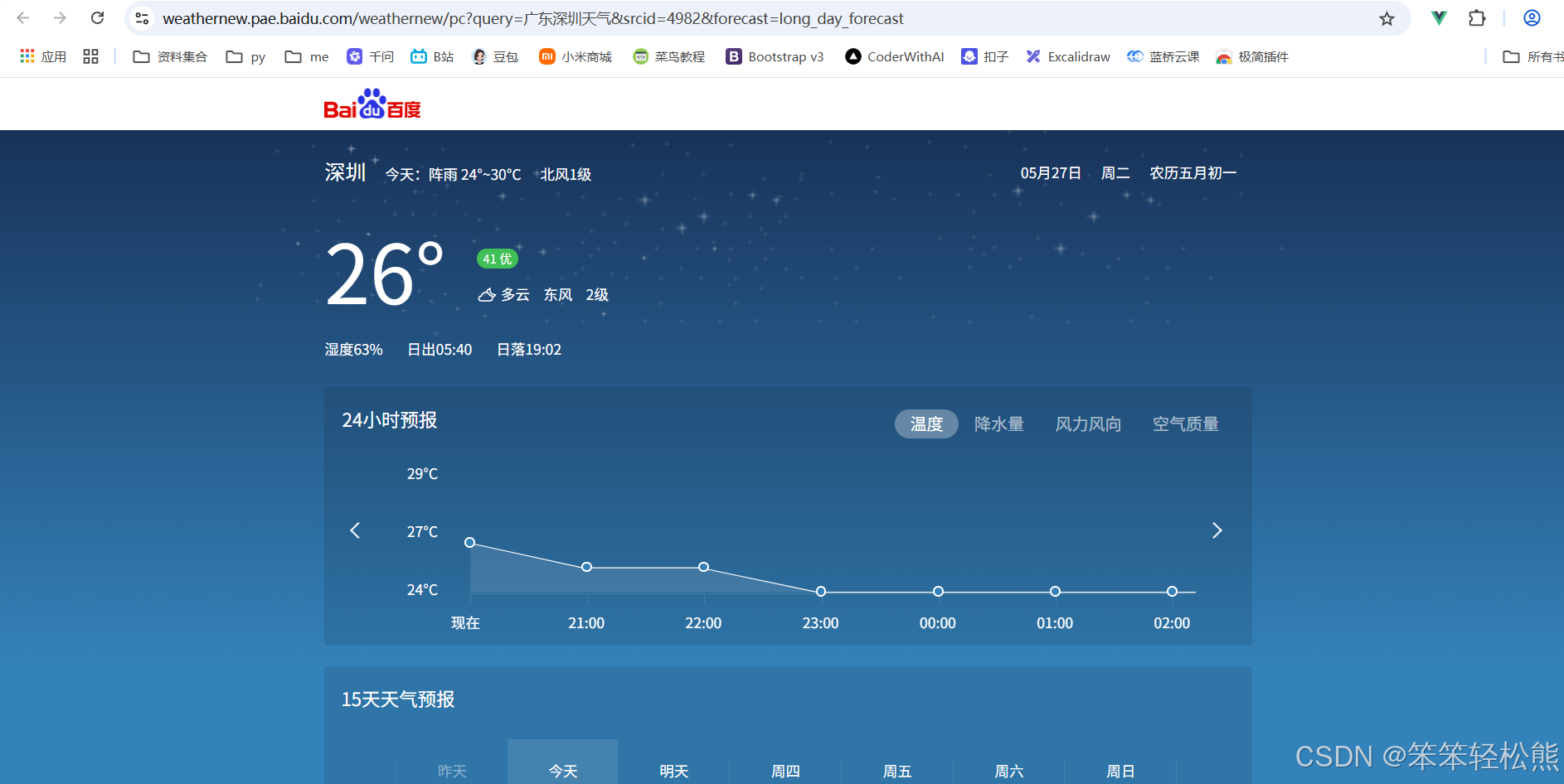The image size is (1564, 784).
Task: Select 昨天 in 15-day forecast
Action: tap(452, 771)
